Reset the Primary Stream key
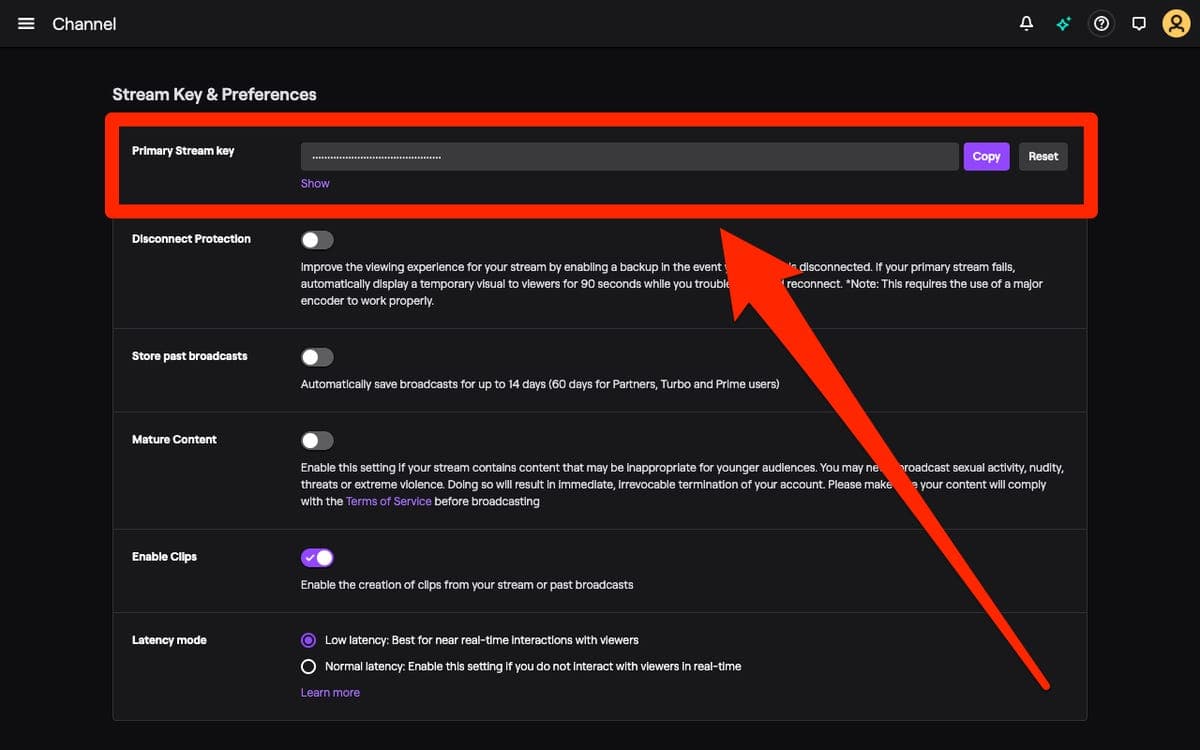The height and width of the screenshot is (750, 1200). point(1042,156)
